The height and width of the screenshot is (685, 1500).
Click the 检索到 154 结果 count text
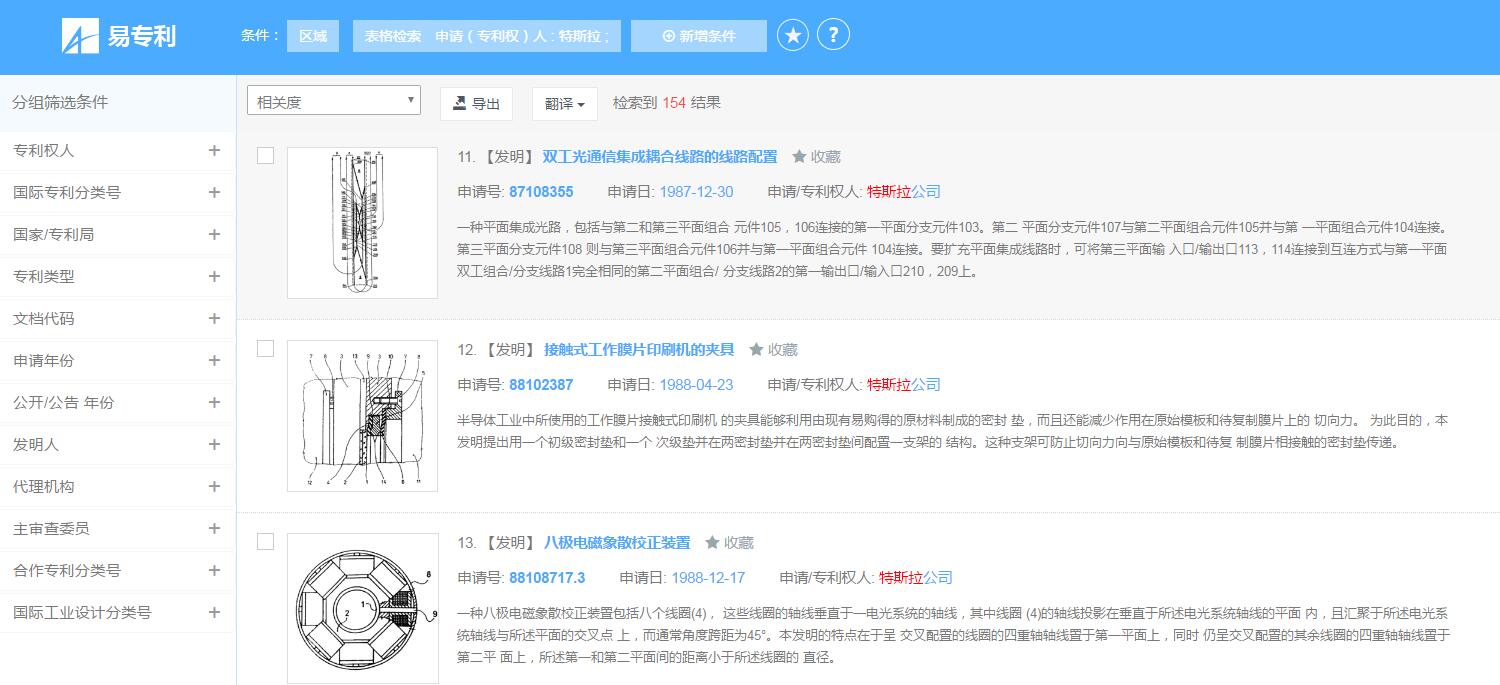coord(667,103)
